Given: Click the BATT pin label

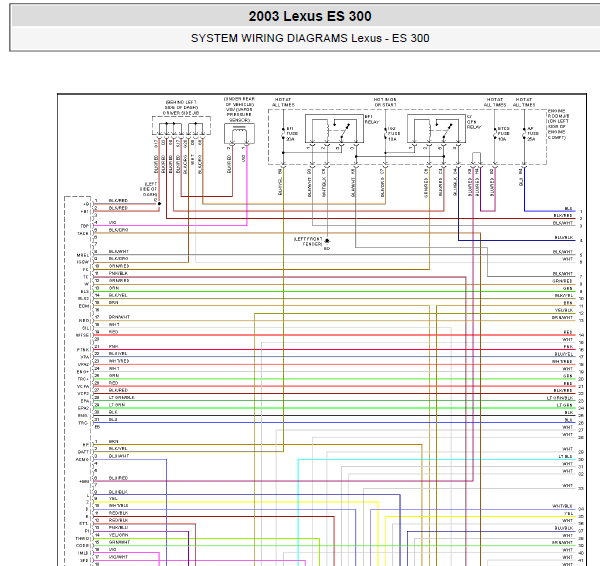Looking at the screenshot, I should [x=83, y=452].
